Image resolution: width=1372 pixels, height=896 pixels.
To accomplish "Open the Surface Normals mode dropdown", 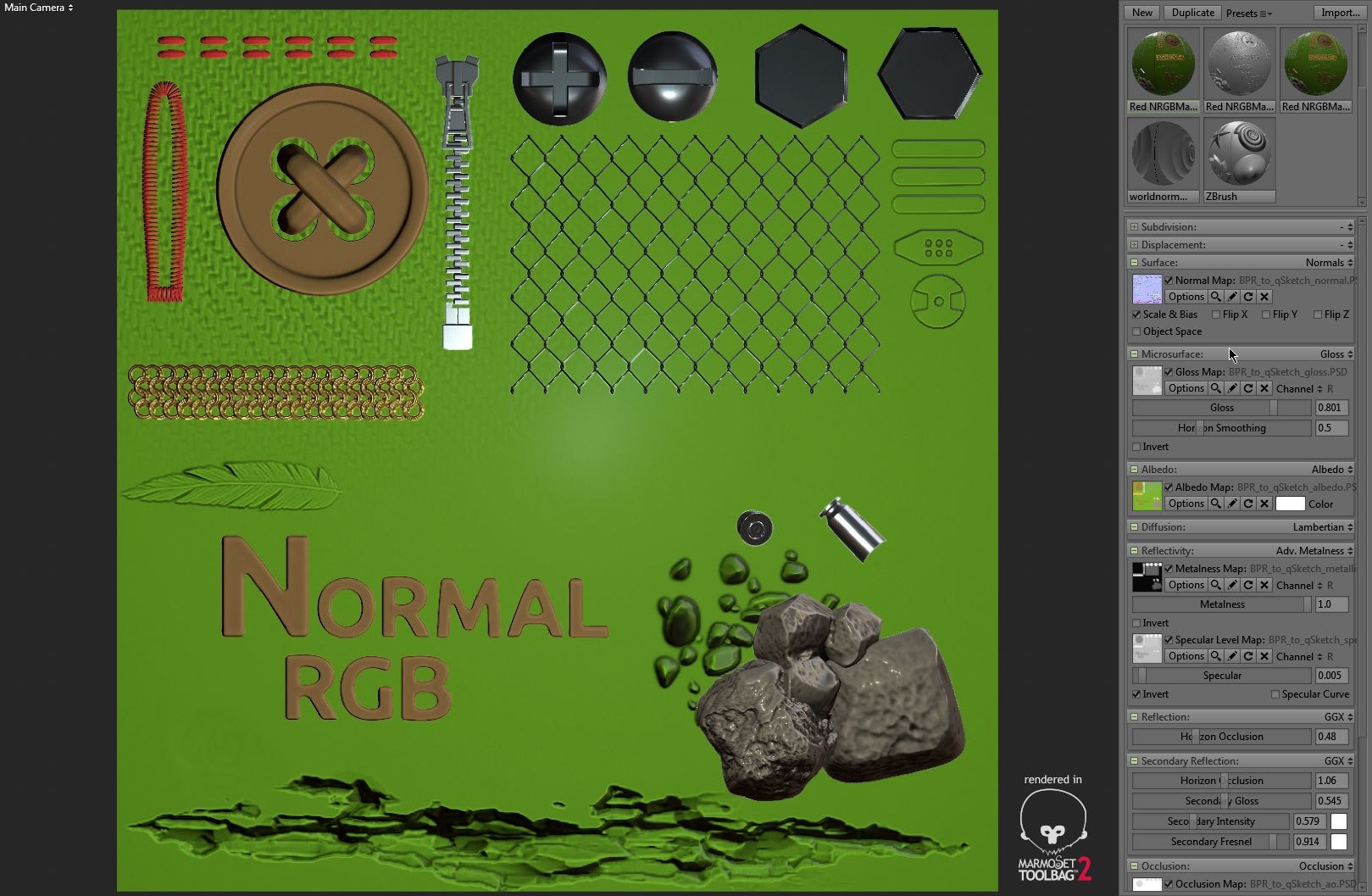I will pyautogui.click(x=1330, y=262).
